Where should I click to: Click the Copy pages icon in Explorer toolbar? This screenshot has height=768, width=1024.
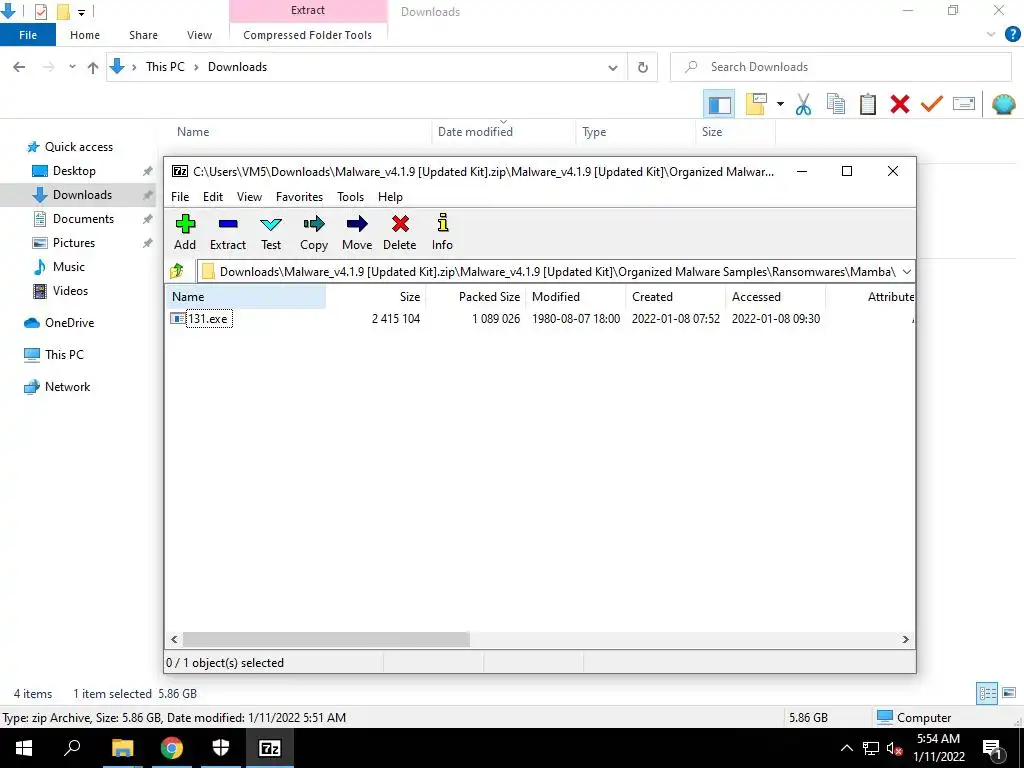(835, 104)
